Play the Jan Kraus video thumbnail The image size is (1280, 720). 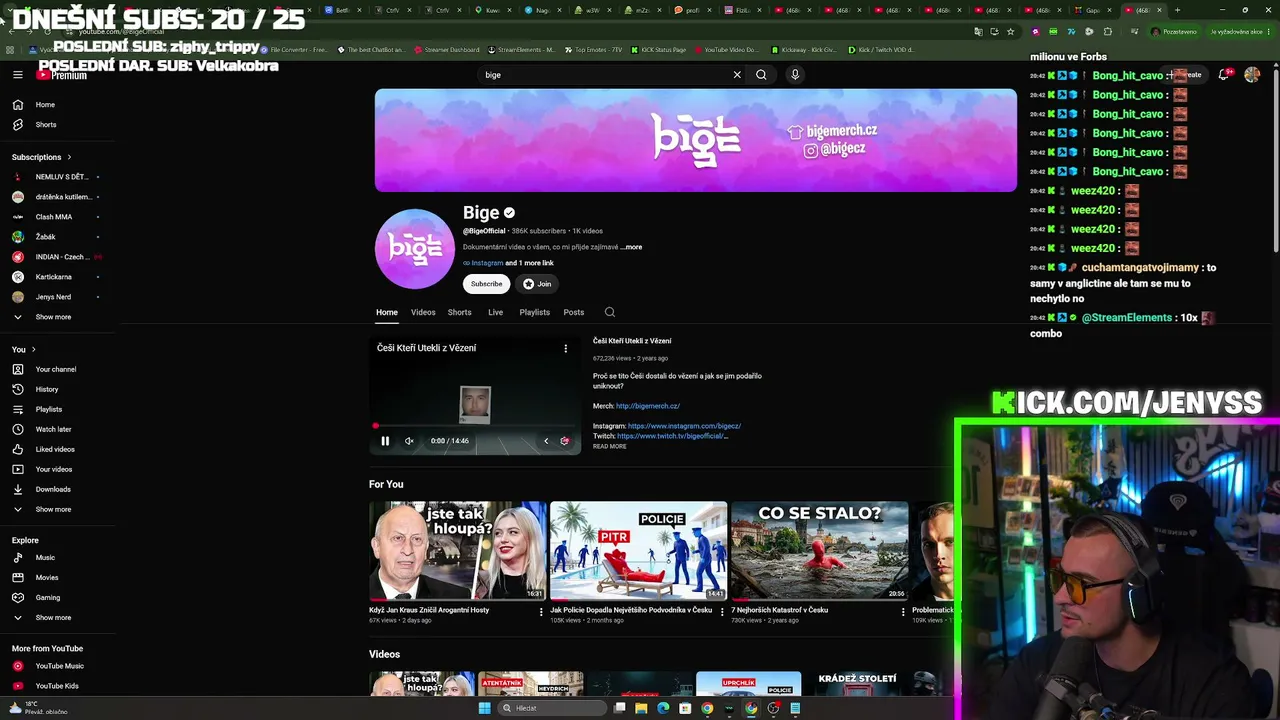tap(458, 551)
